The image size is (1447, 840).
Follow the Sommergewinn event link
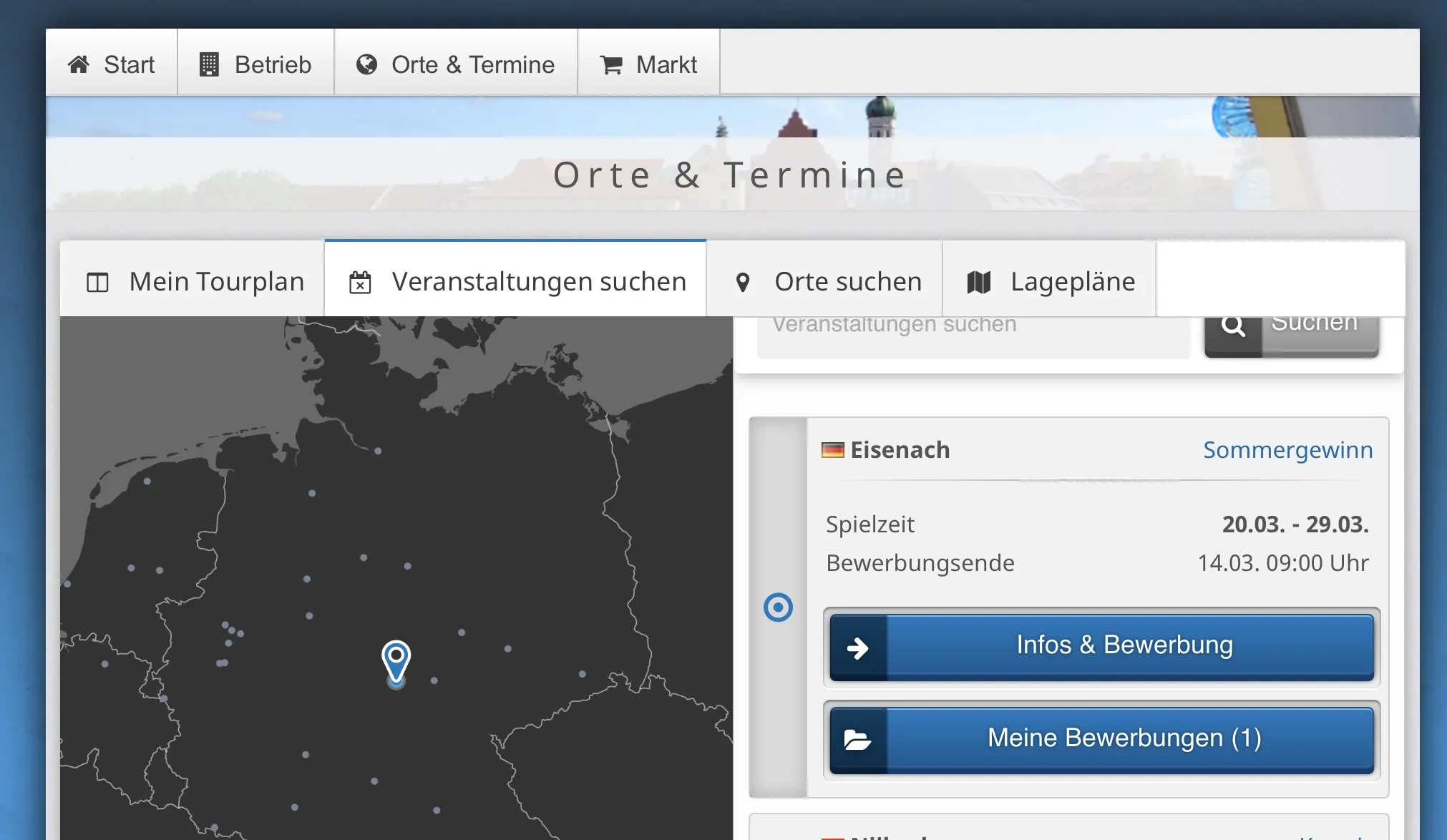click(x=1287, y=449)
